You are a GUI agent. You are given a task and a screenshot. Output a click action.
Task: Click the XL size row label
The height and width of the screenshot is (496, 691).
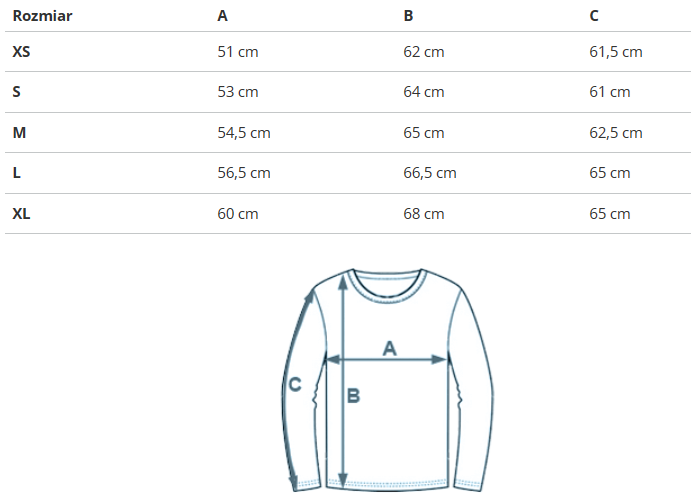[21, 213]
